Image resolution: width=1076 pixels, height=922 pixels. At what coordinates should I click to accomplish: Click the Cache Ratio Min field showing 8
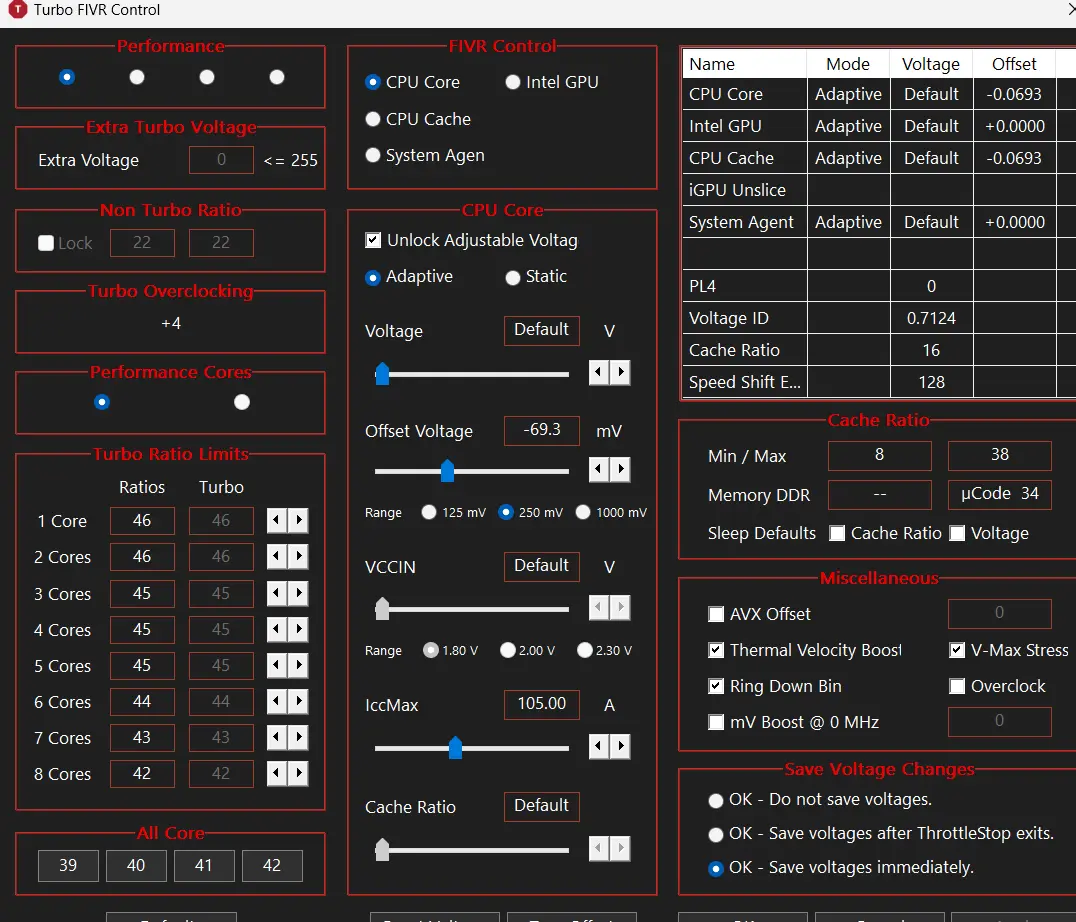tap(879, 455)
